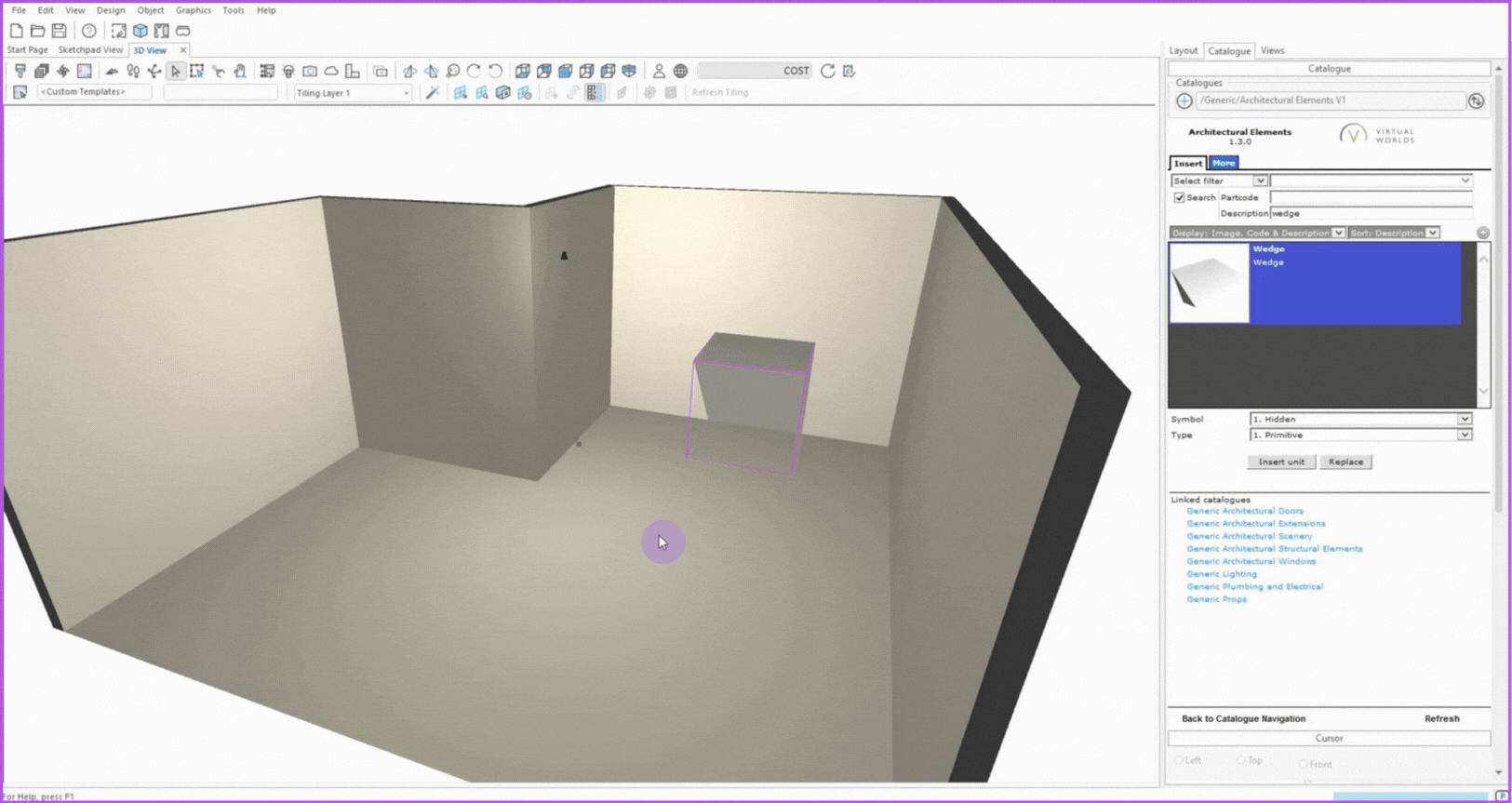Open Generic Architectural Doors linked catalogue
1512x803 pixels.
pos(1244,511)
